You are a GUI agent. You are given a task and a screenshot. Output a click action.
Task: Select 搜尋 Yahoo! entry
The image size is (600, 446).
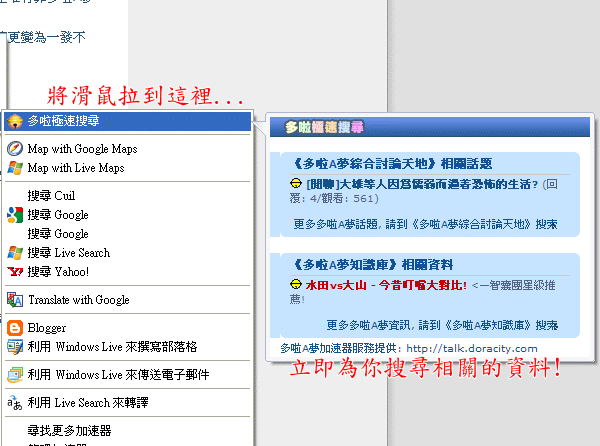(128, 272)
